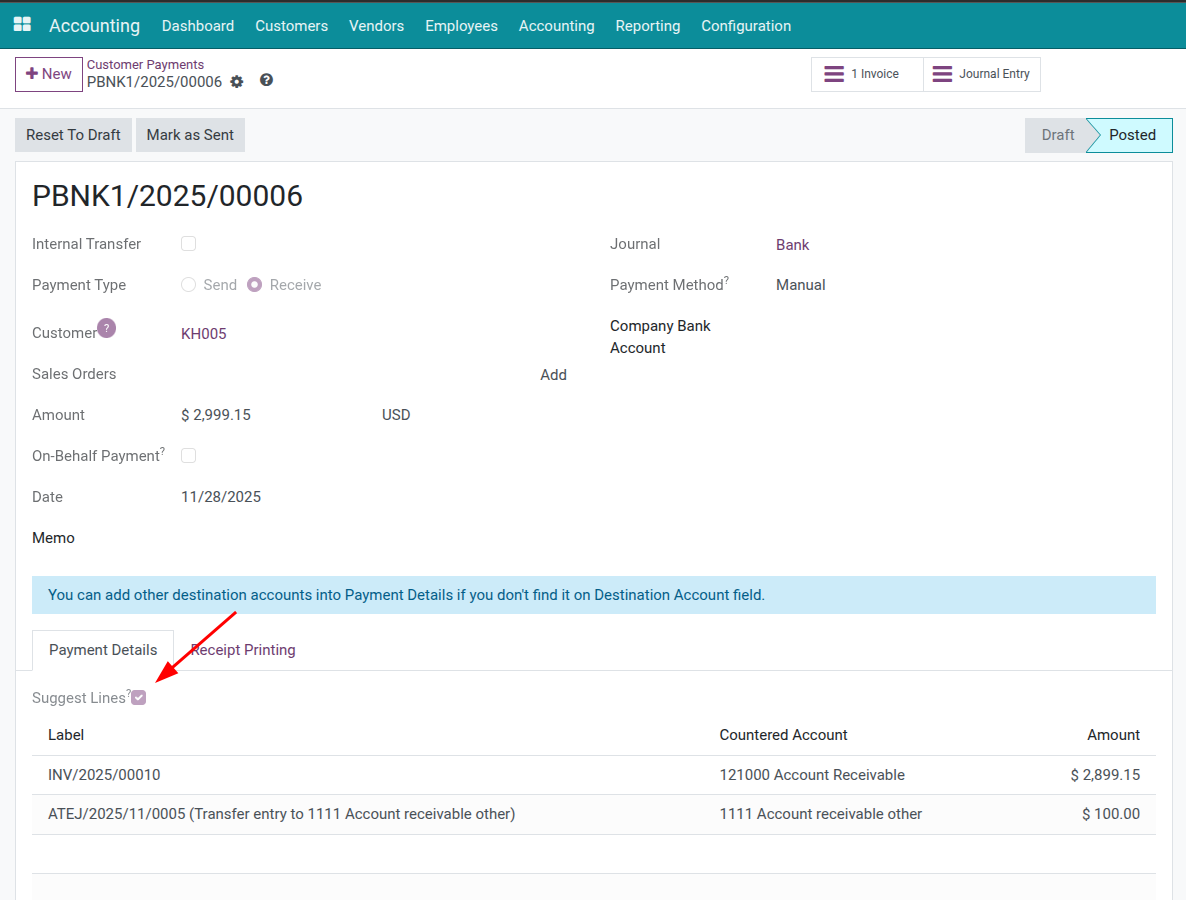Open the Customers dropdown menu

(x=291, y=26)
